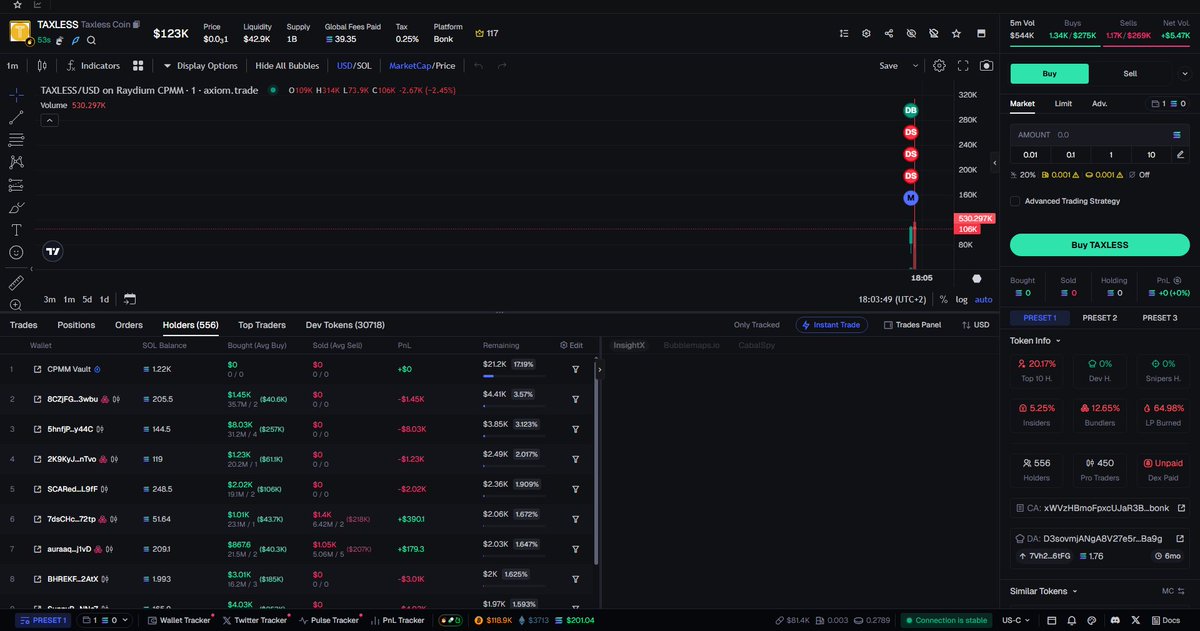This screenshot has height=631, width=1200.
Task: Click the AMOUNT input field
Action: point(1100,134)
